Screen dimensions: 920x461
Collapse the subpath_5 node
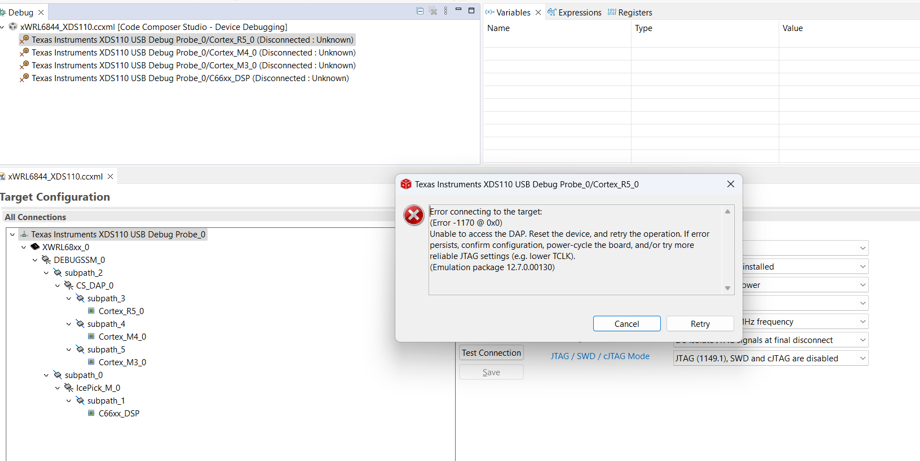pyautogui.click(x=69, y=350)
